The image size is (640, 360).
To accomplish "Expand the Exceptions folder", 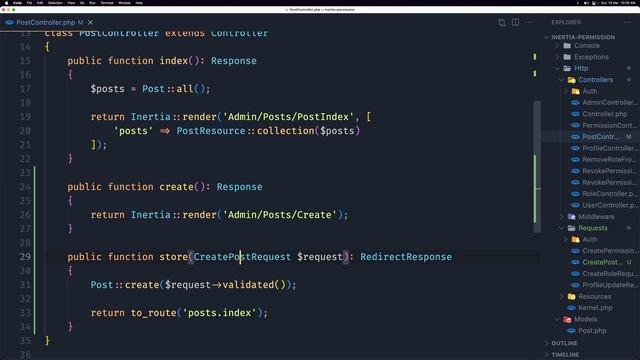I will tap(558, 57).
